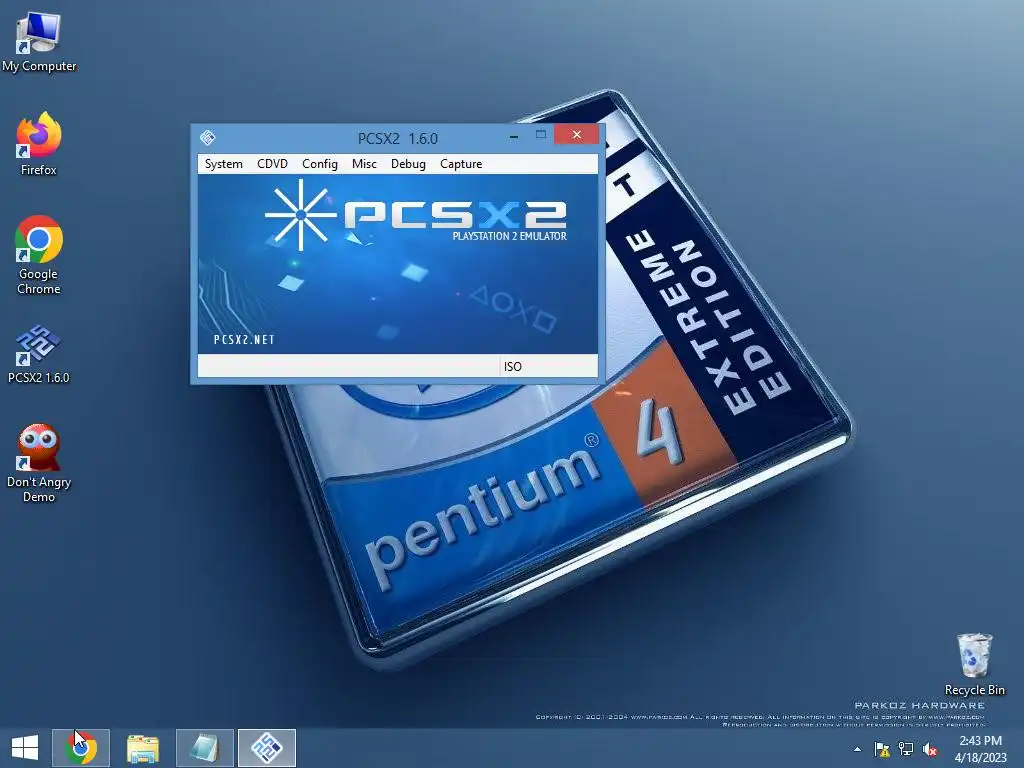Close the PCSX2 1.6.0 window

tap(576, 135)
